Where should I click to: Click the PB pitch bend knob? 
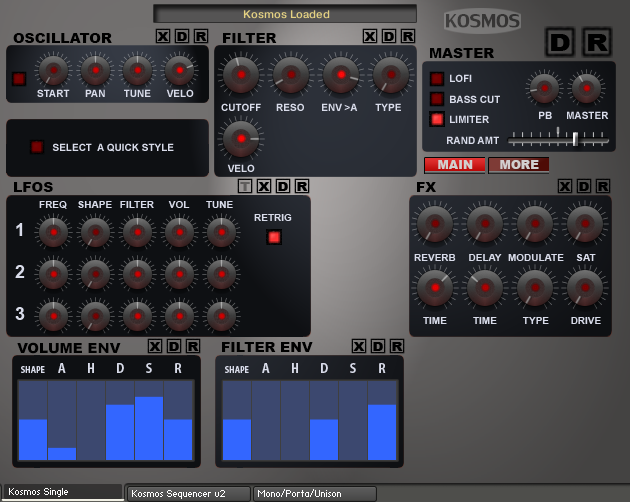point(544,88)
